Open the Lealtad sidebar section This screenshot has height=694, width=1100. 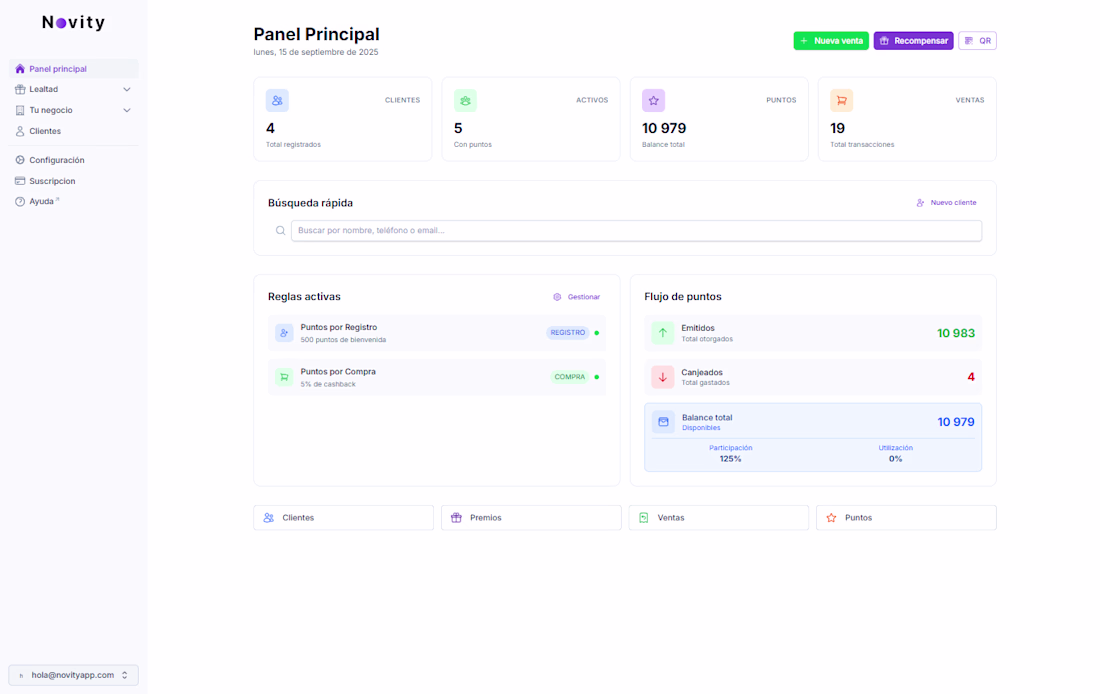(x=74, y=89)
